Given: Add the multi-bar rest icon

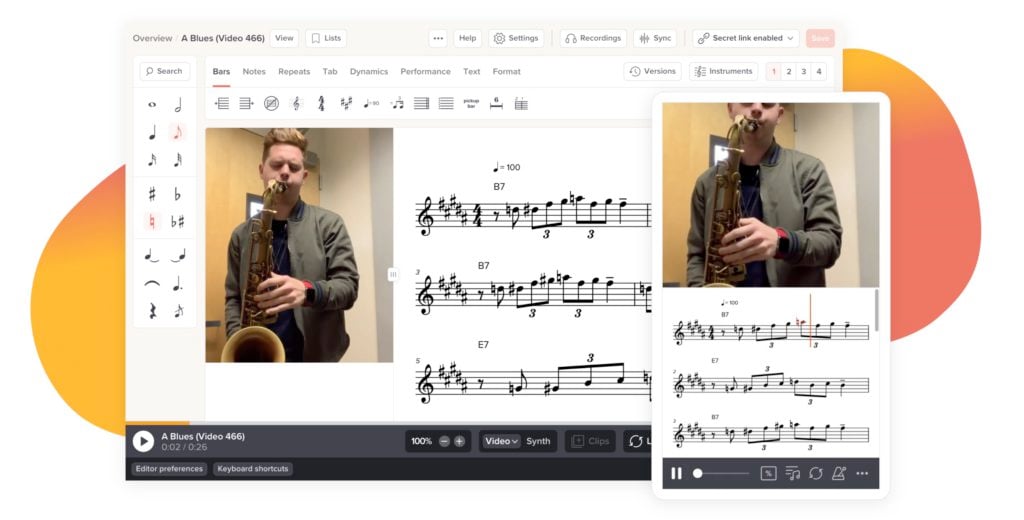Looking at the screenshot, I should 496,103.
